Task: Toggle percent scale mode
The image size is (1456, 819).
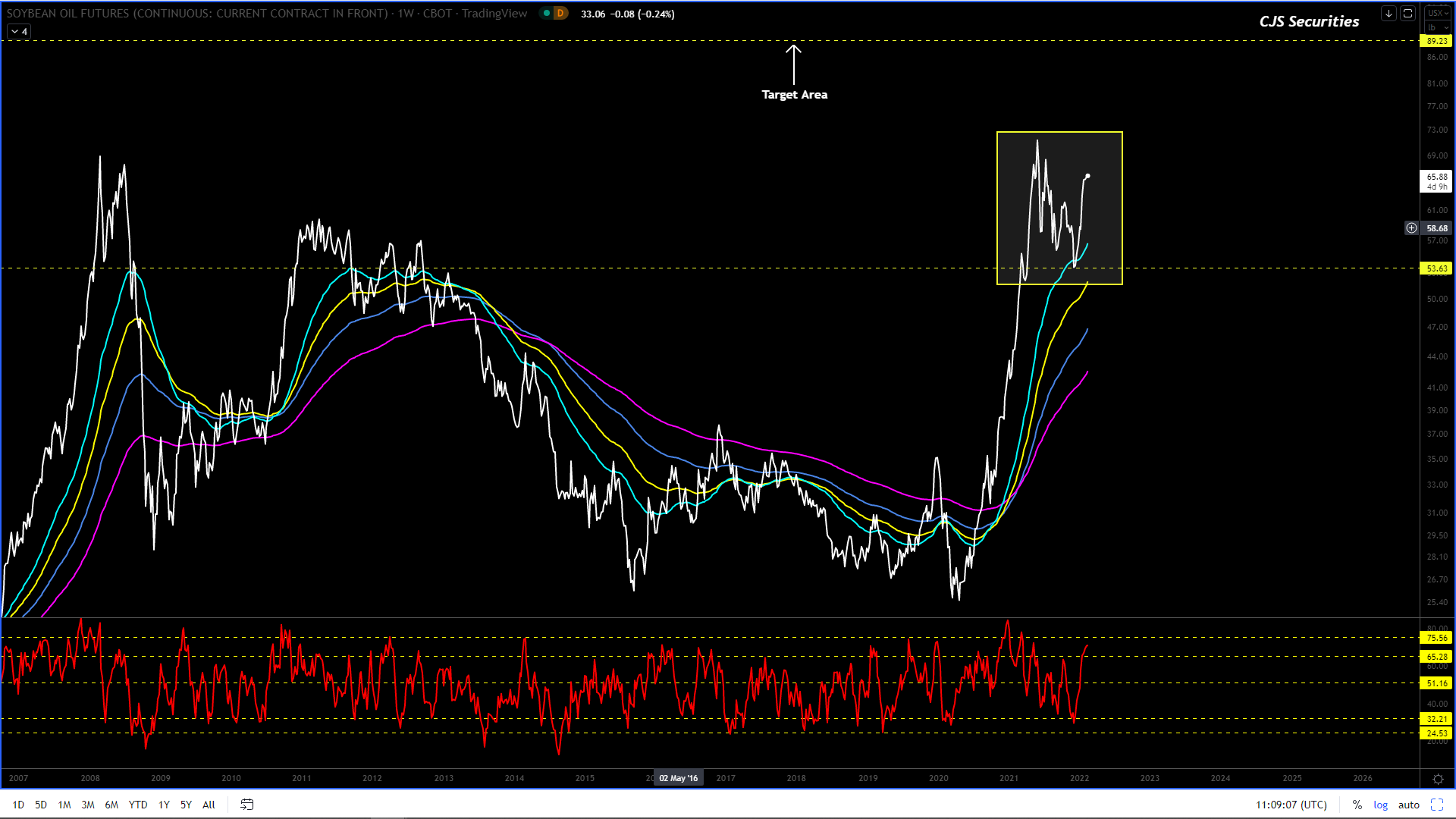Action: 1357,805
